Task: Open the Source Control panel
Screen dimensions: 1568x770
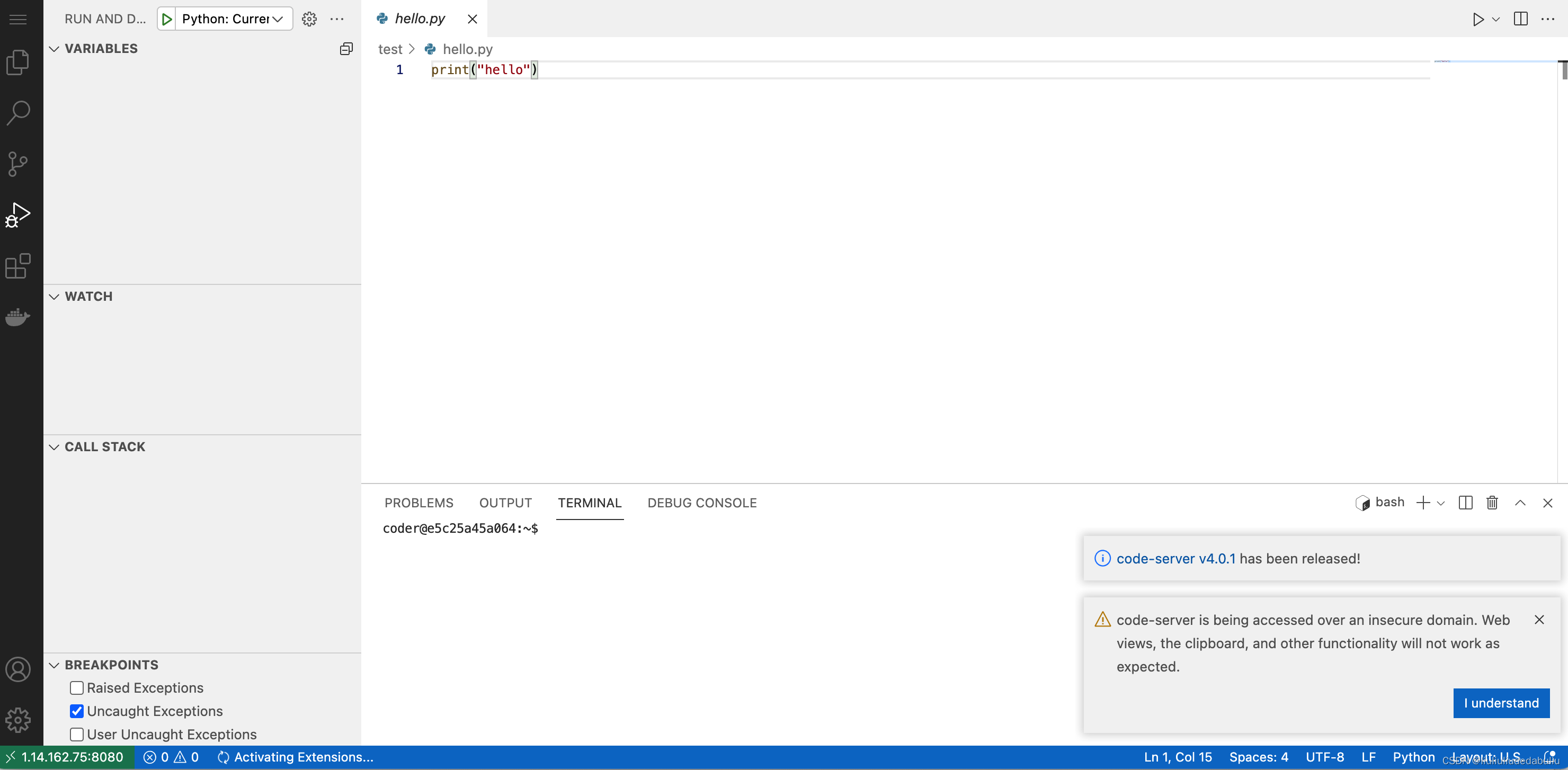Action: point(17,163)
